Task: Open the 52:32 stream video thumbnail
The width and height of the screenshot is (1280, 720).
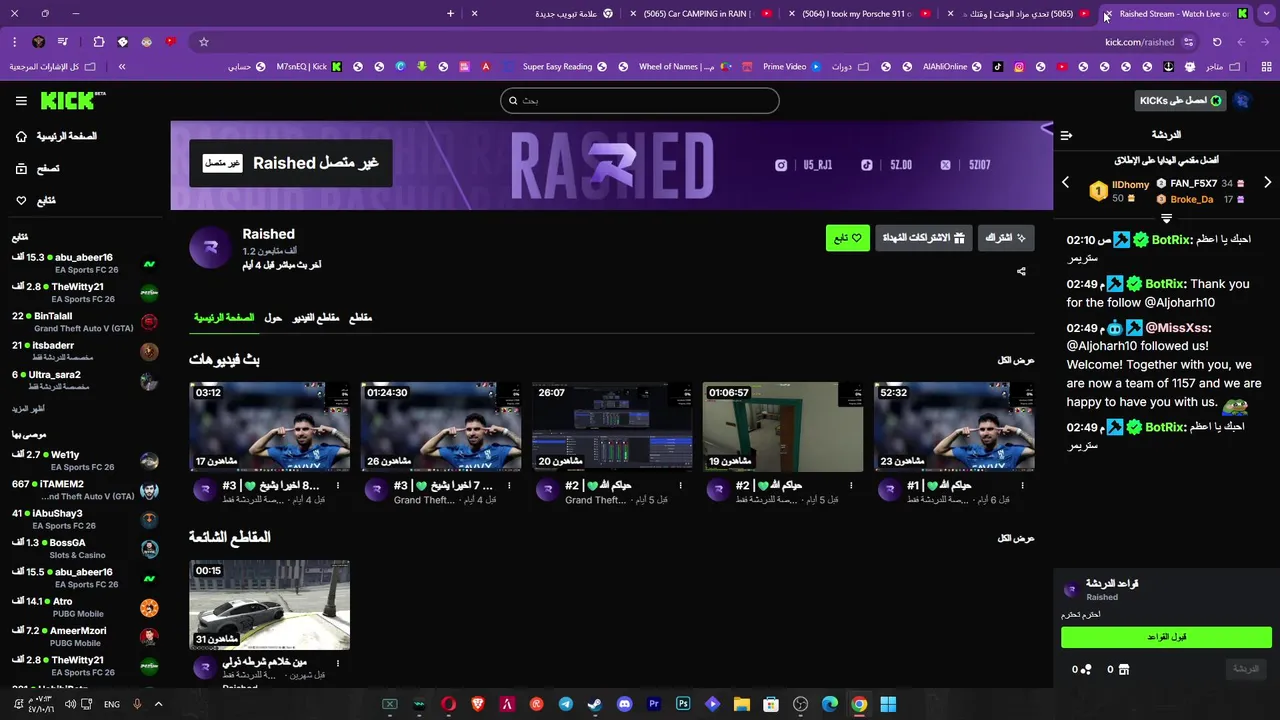Action: pyautogui.click(x=954, y=426)
